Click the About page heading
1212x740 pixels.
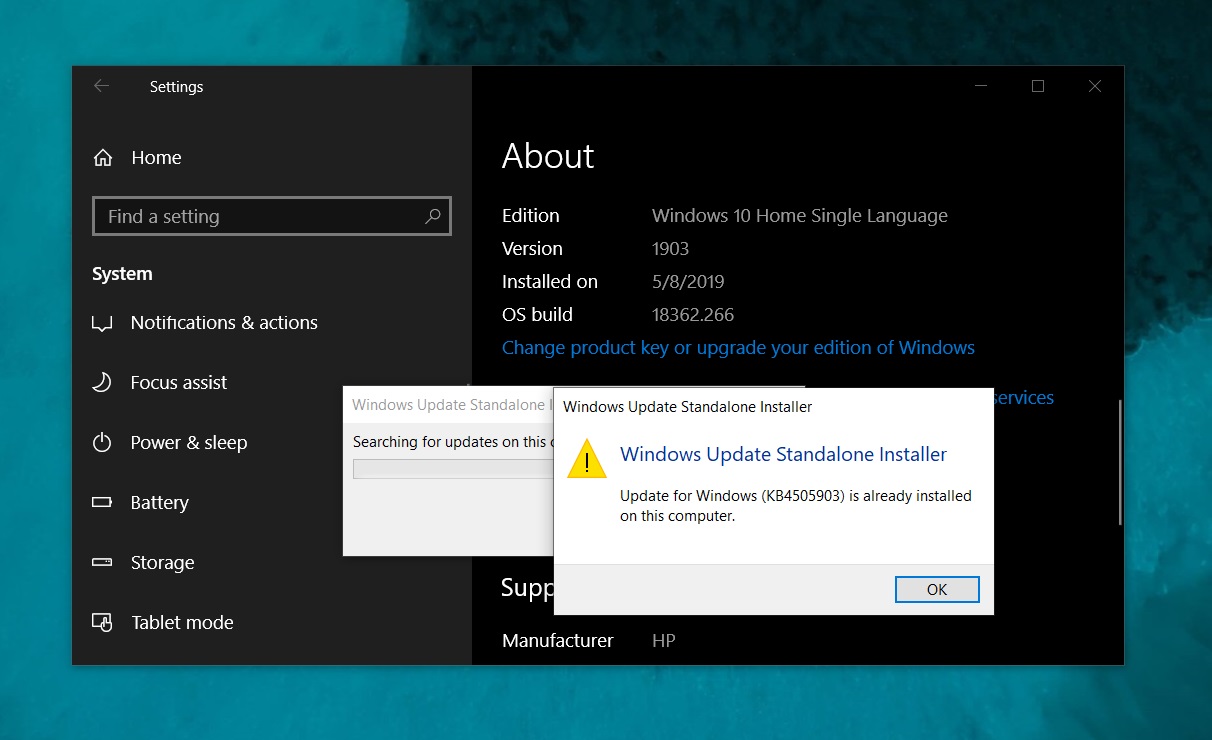(548, 156)
